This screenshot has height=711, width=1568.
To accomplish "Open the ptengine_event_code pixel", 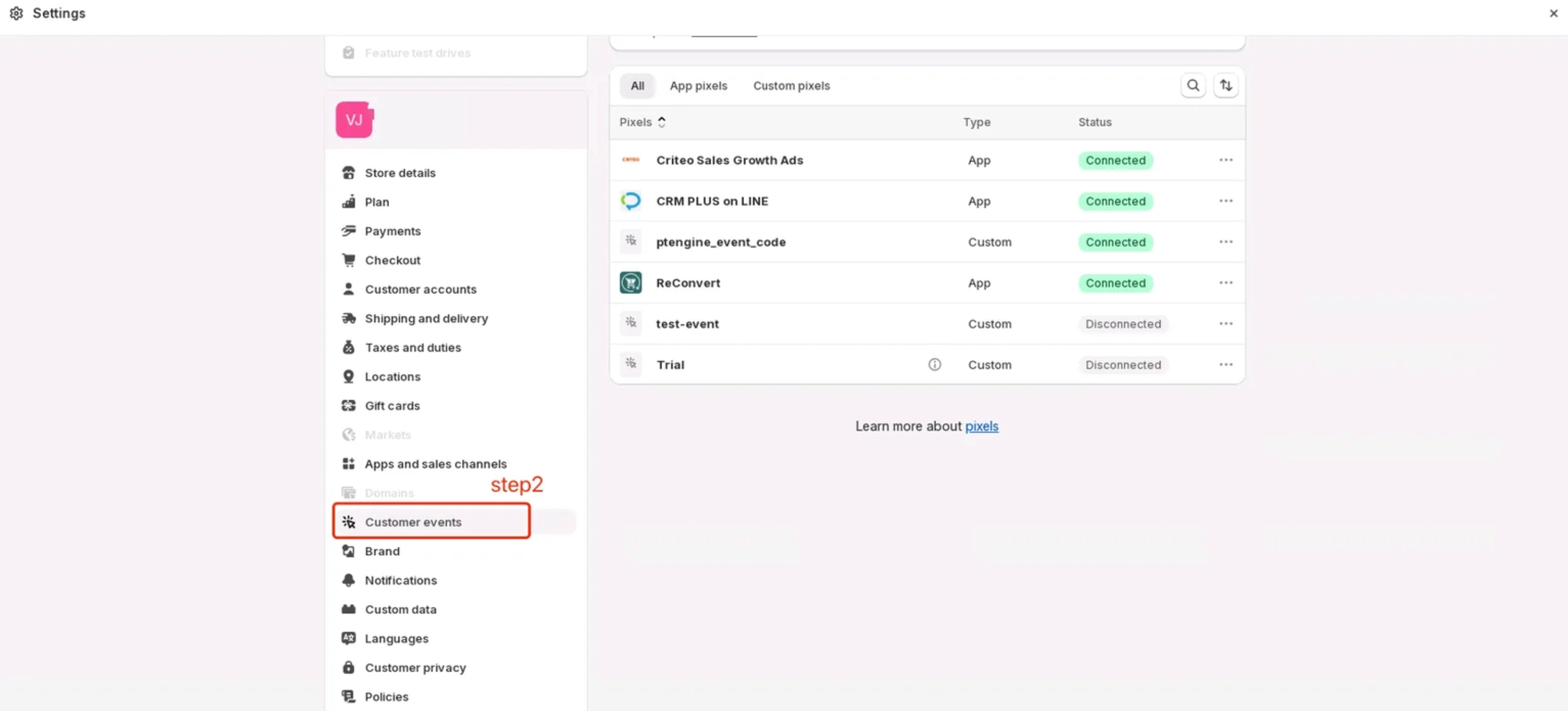I will tap(721, 242).
